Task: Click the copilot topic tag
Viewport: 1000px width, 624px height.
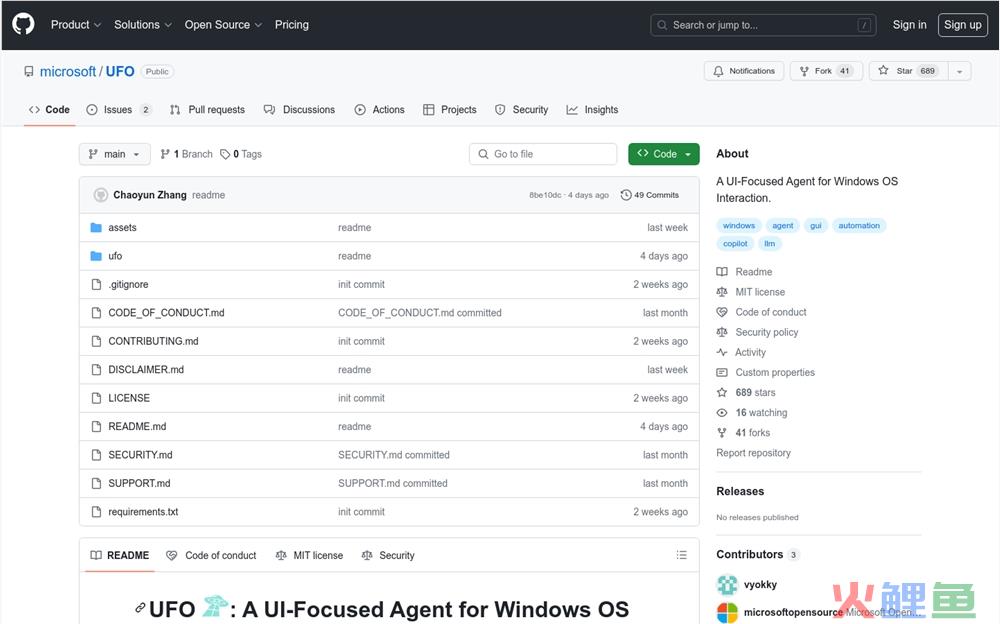Action: click(x=735, y=243)
